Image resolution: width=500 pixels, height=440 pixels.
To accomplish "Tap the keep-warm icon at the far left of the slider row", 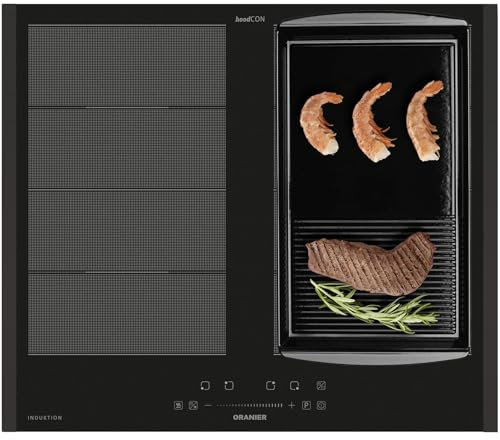I will tap(179, 405).
